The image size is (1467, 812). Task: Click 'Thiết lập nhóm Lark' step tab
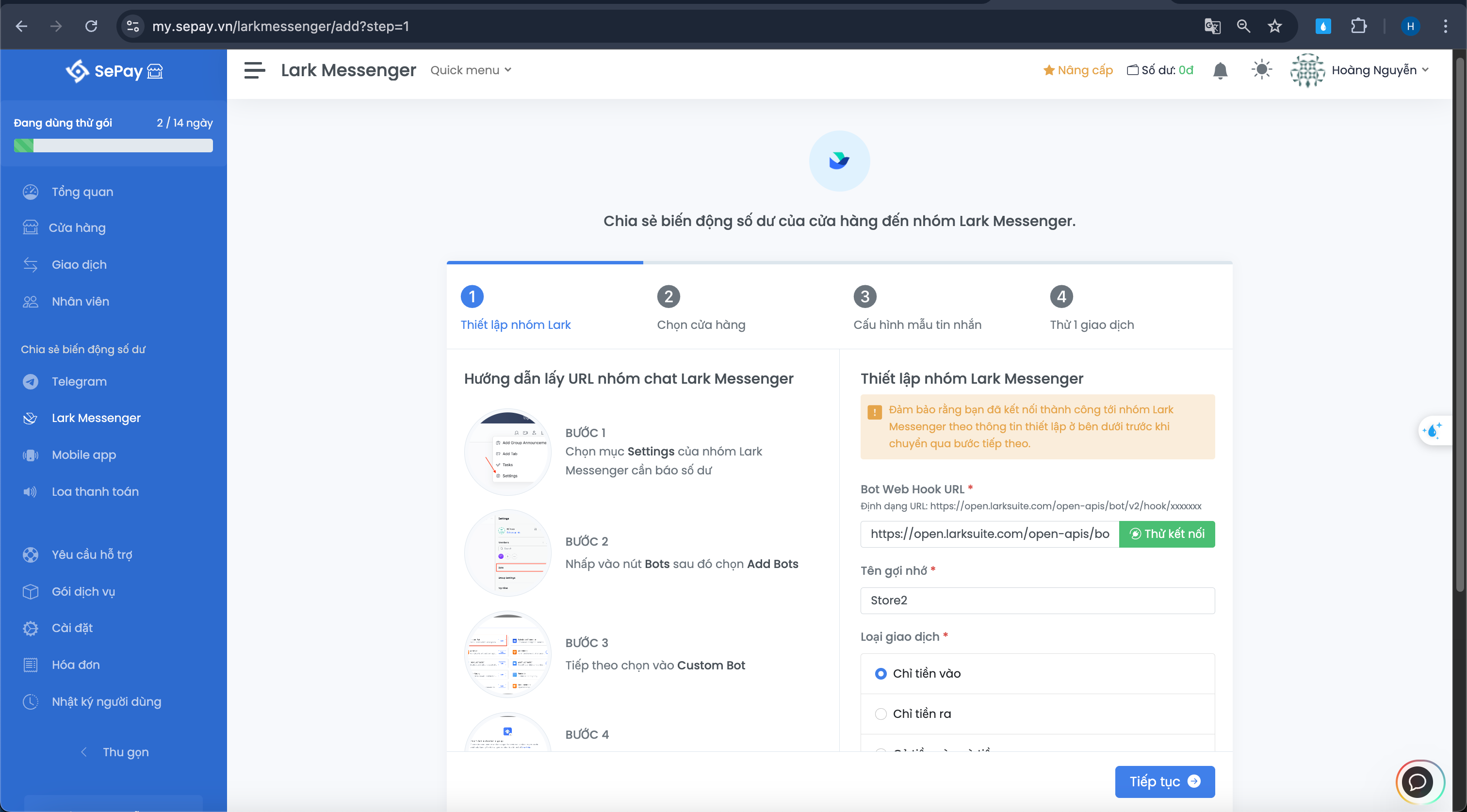tap(515, 325)
